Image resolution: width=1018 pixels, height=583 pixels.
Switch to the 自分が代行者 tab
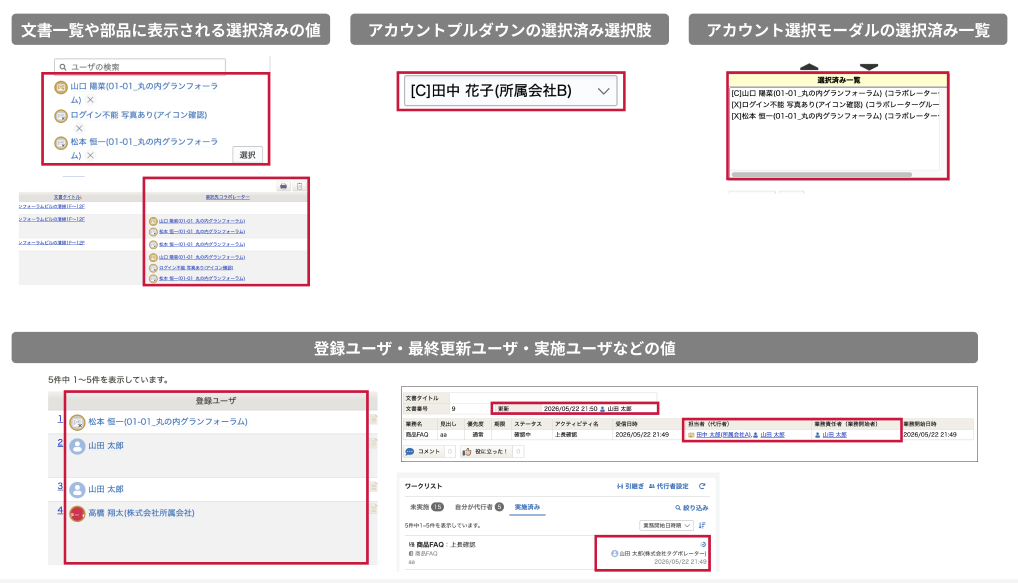(x=479, y=507)
